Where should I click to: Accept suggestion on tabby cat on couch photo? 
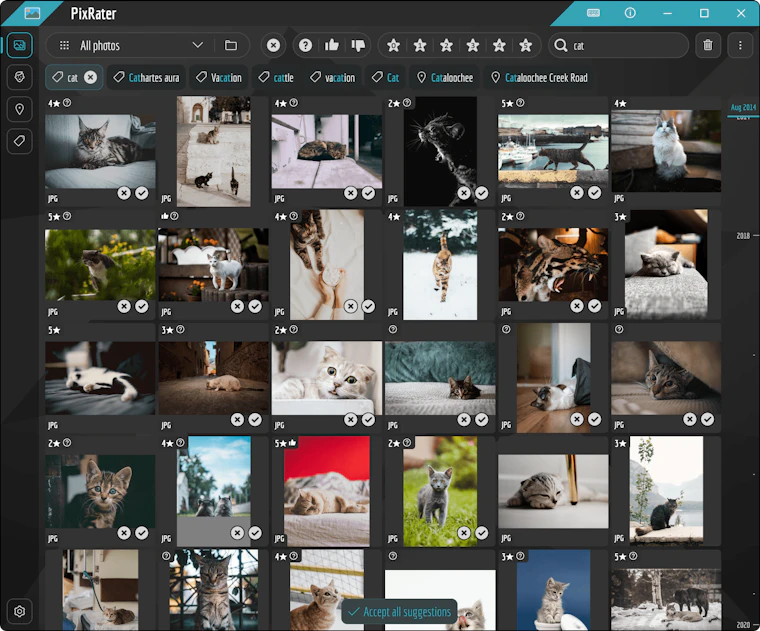click(142, 193)
